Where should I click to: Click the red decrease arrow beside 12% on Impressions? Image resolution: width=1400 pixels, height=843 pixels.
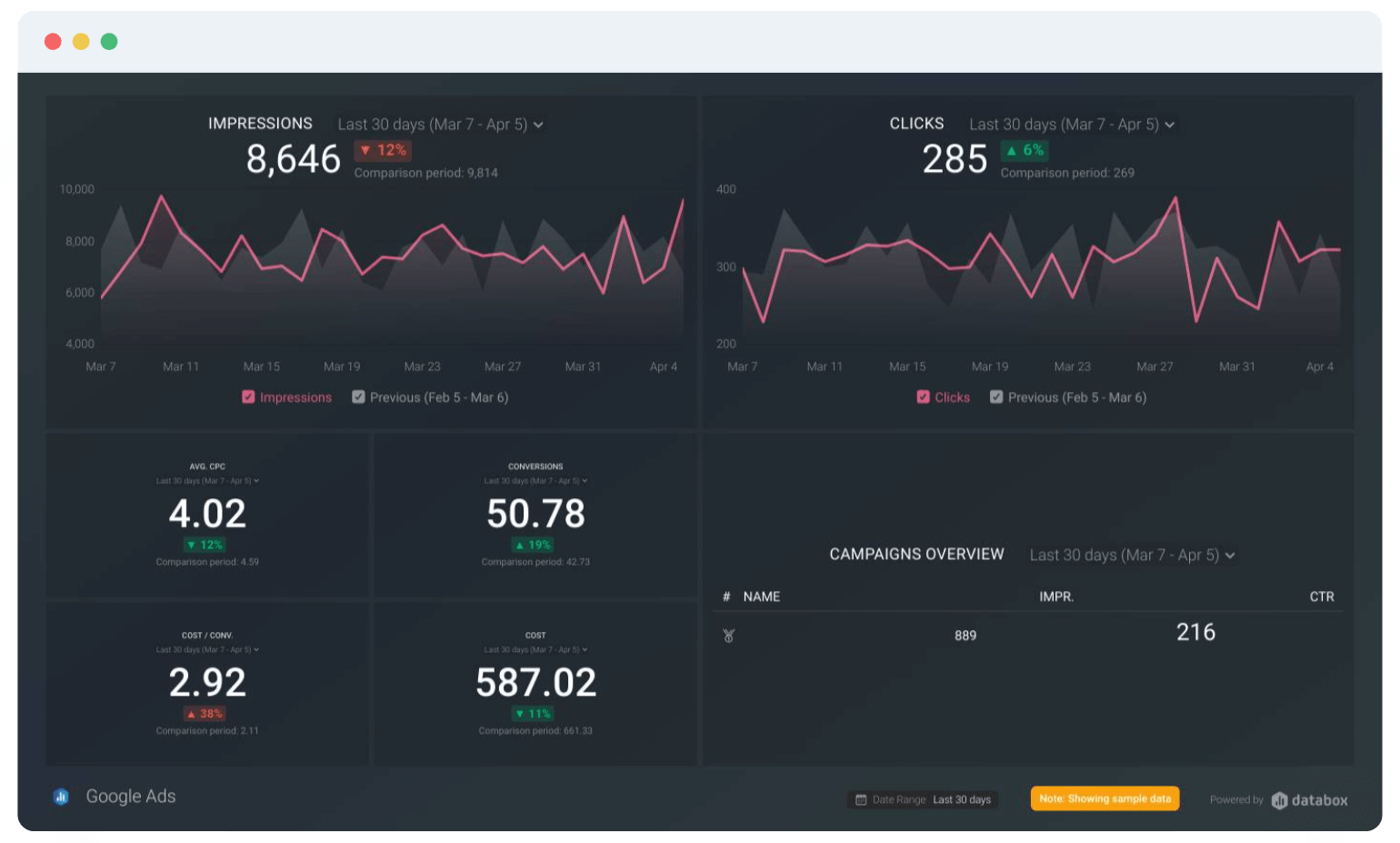(x=366, y=150)
